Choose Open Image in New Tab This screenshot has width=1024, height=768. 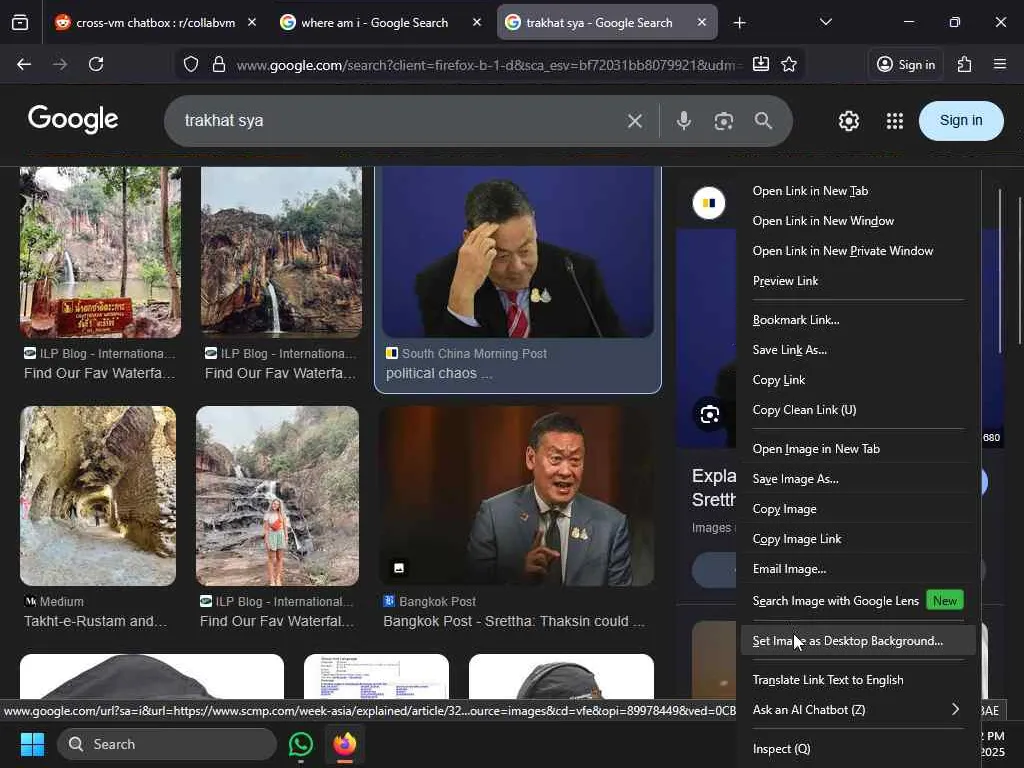[x=856, y=449]
